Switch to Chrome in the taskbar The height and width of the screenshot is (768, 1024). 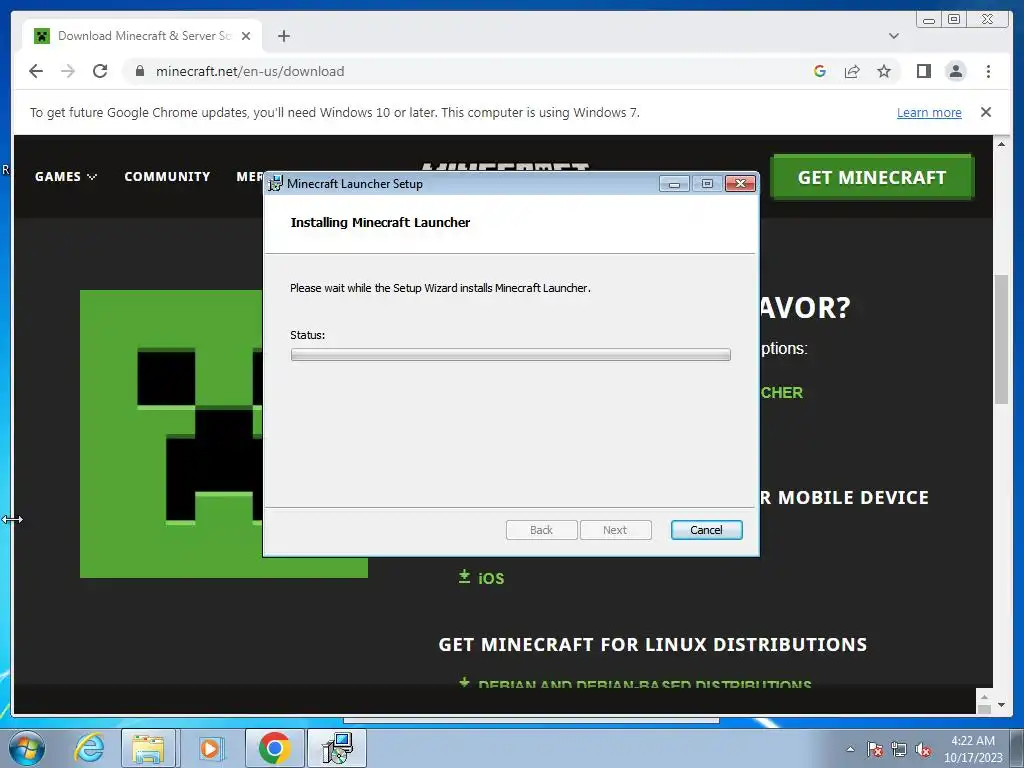tap(274, 748)
